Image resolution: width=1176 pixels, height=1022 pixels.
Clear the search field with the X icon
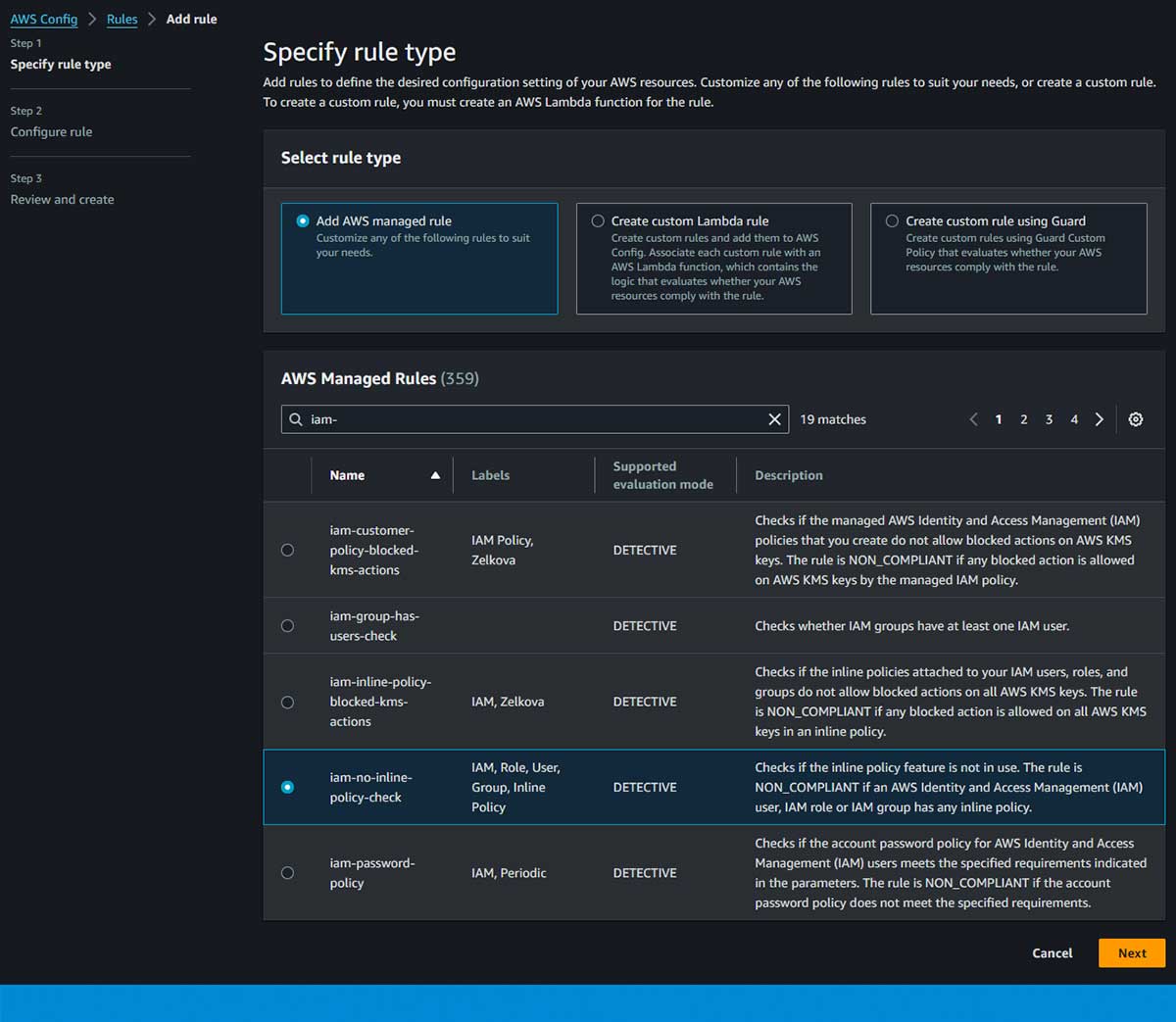pyautogui.click(x=774, y=419)
